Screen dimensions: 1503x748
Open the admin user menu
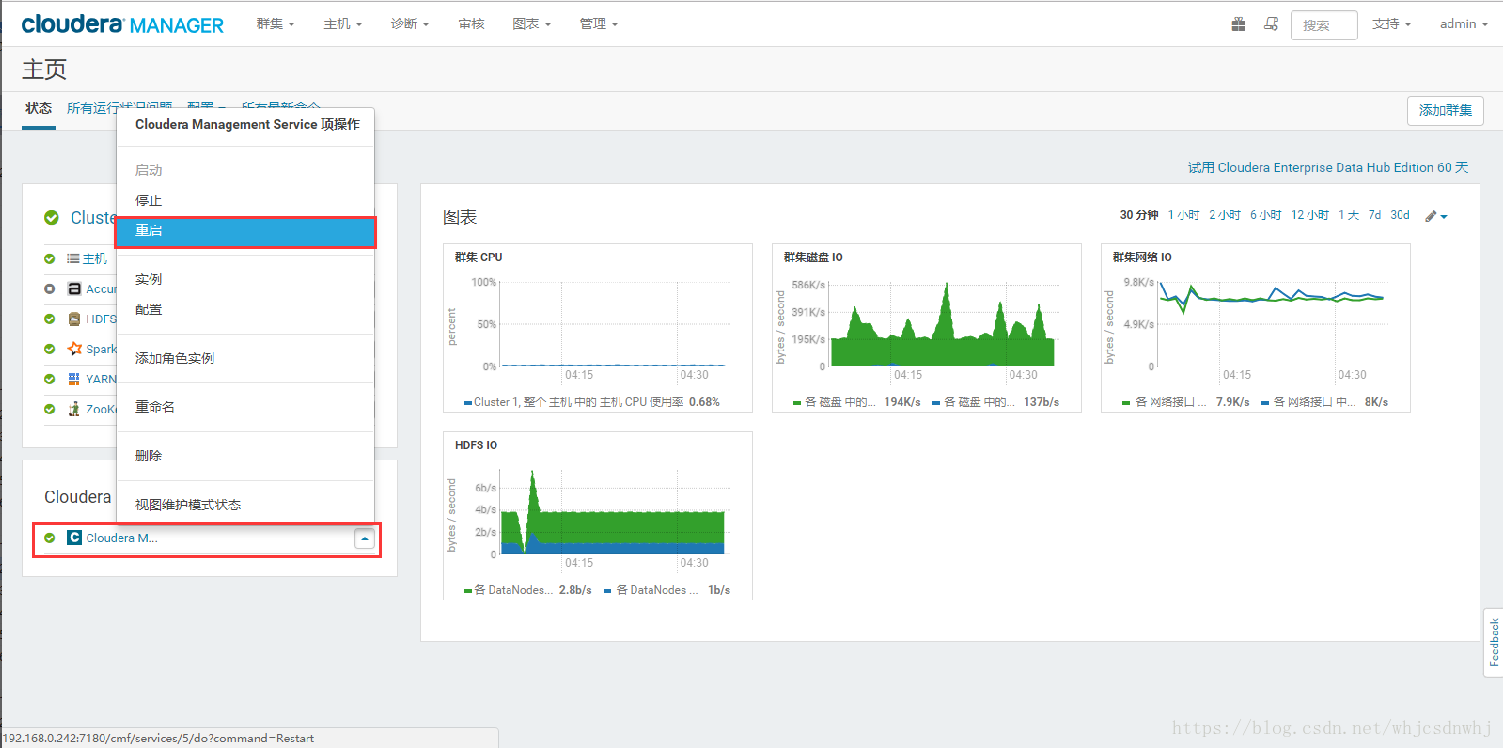pos(1463,24)
